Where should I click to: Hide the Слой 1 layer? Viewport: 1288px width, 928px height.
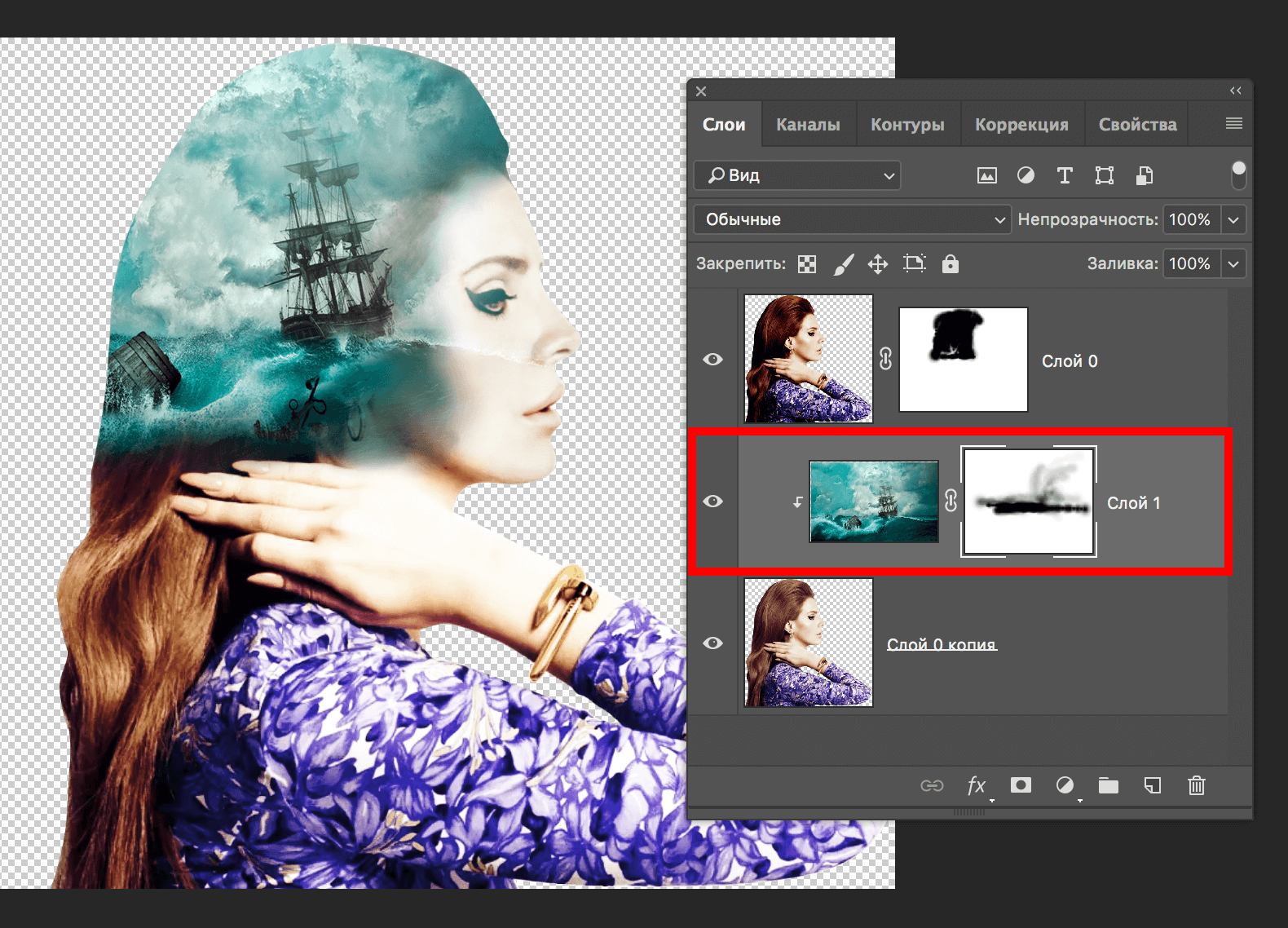click(713, 502)
